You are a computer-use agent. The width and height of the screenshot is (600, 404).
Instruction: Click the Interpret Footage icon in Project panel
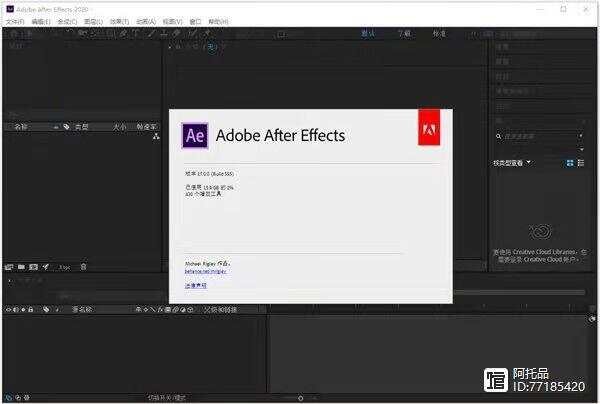click(9, 267)
